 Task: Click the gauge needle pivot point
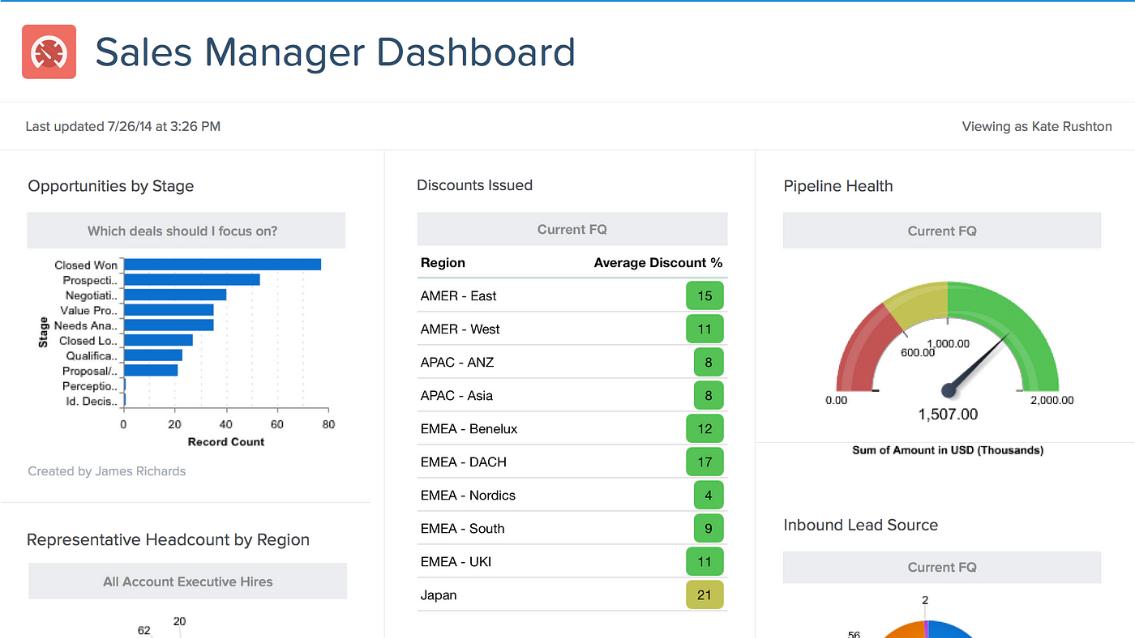click(x=948, y=390)
